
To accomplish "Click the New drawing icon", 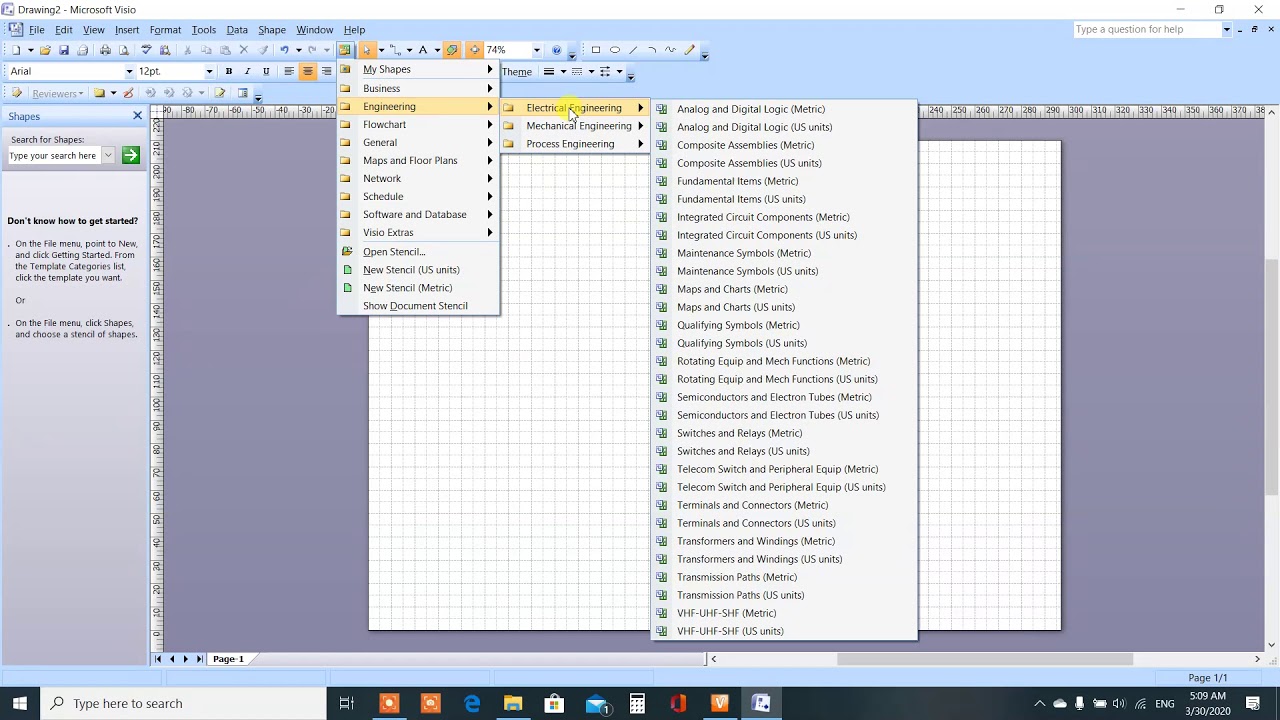I will coord(16,50).
